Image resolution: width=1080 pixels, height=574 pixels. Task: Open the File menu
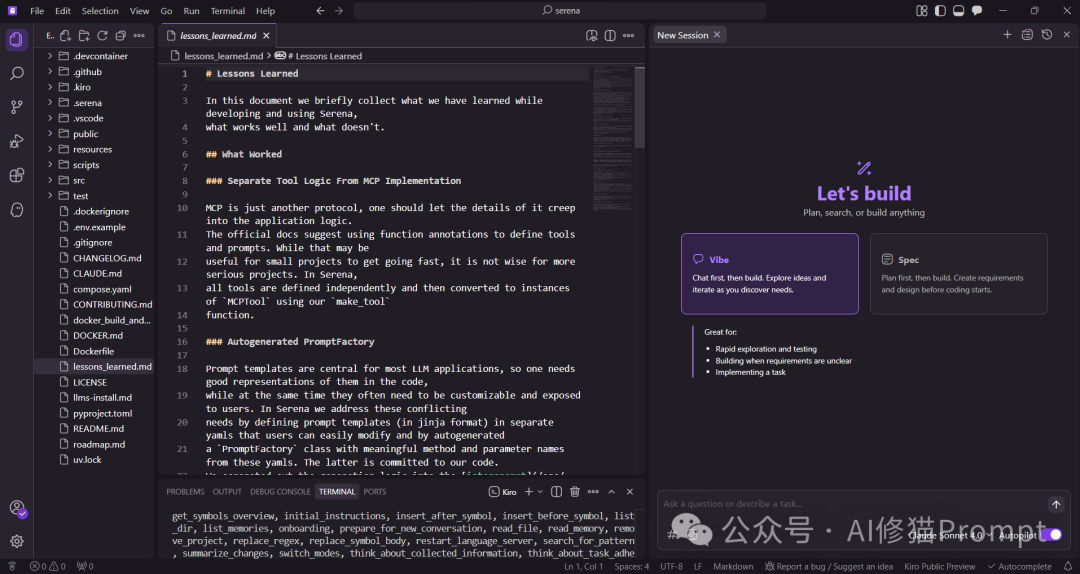[37, 10]
